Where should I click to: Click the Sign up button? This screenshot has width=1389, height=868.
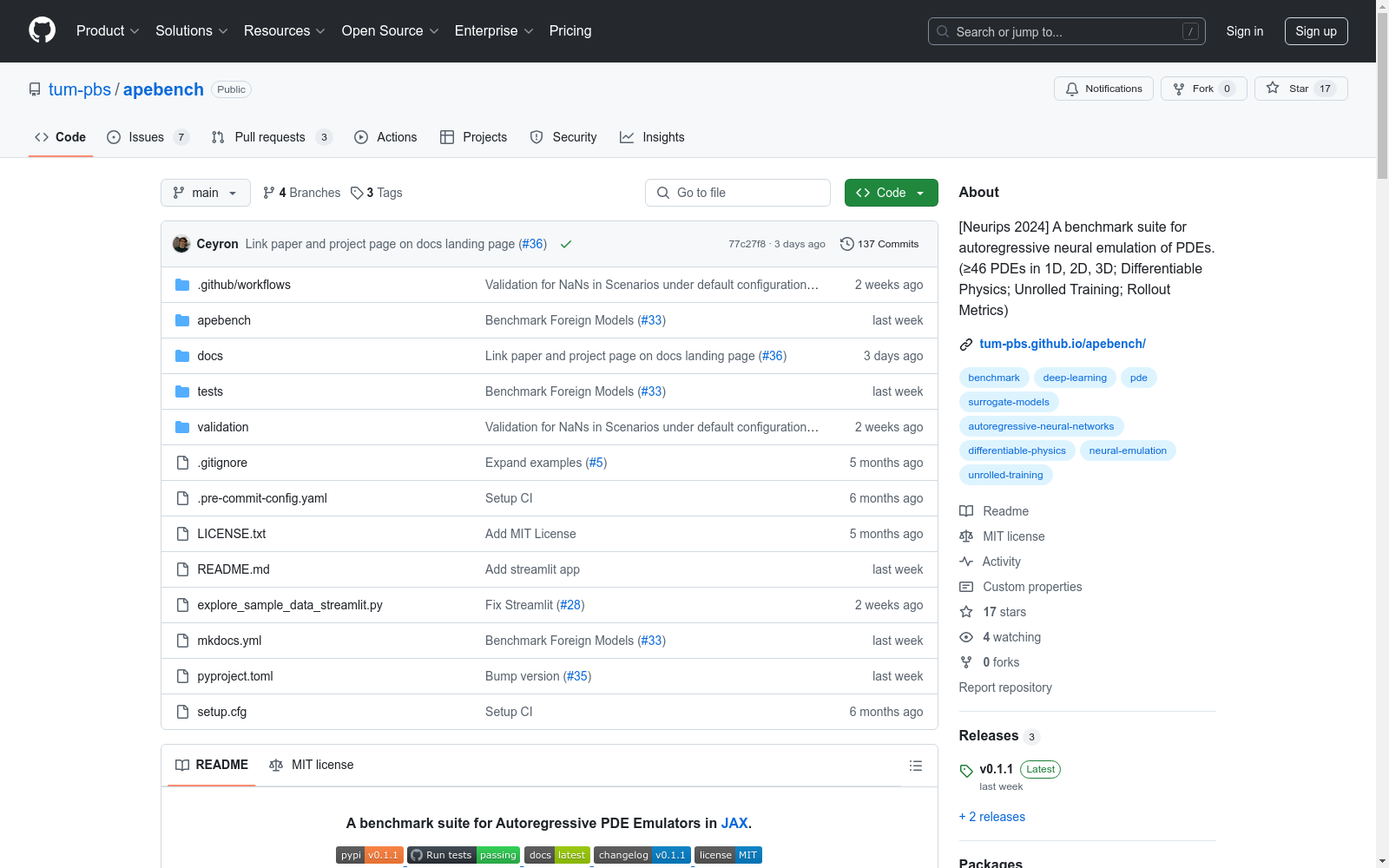(1316, 31)
